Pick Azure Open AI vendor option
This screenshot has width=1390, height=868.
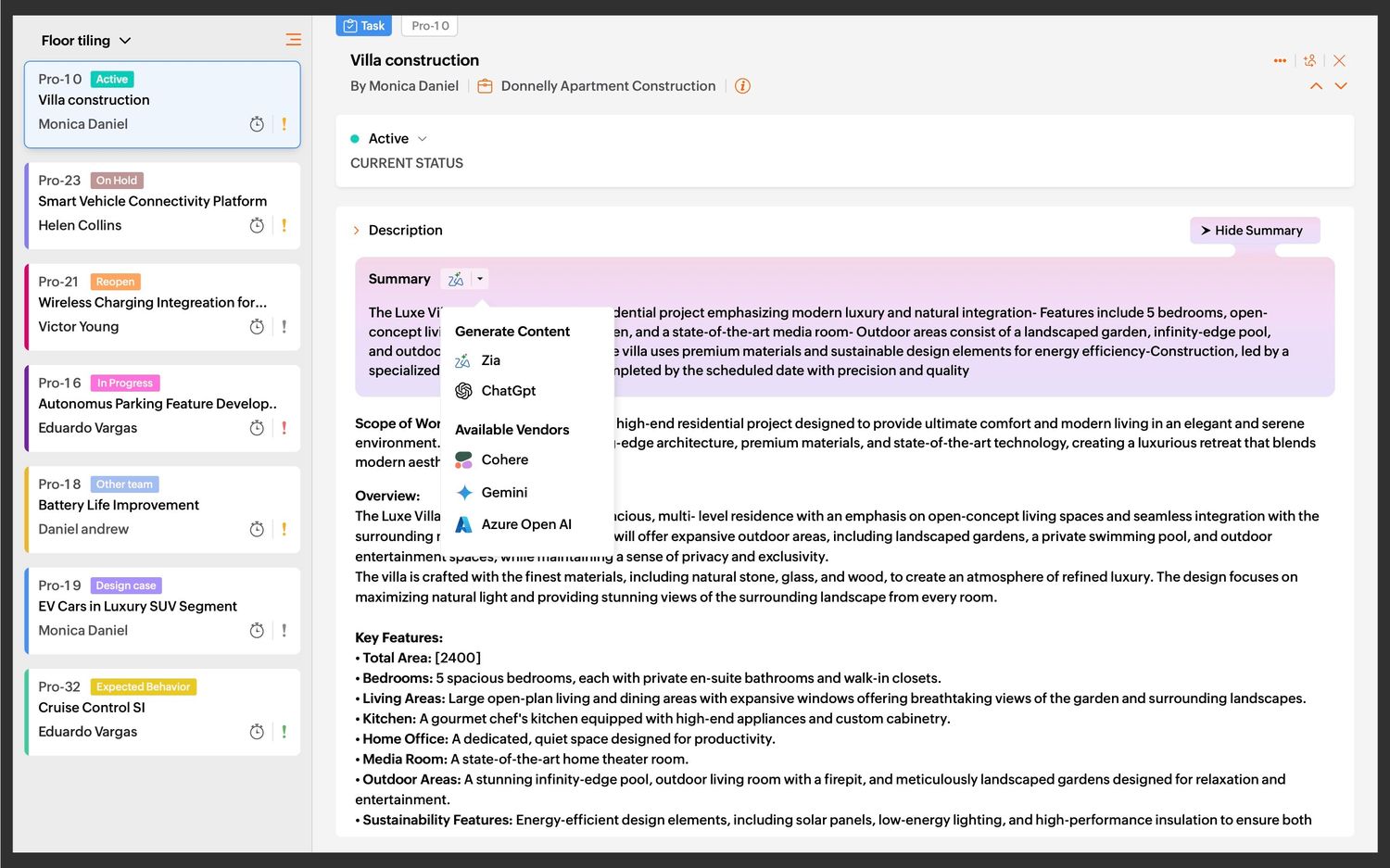(525, 524)
